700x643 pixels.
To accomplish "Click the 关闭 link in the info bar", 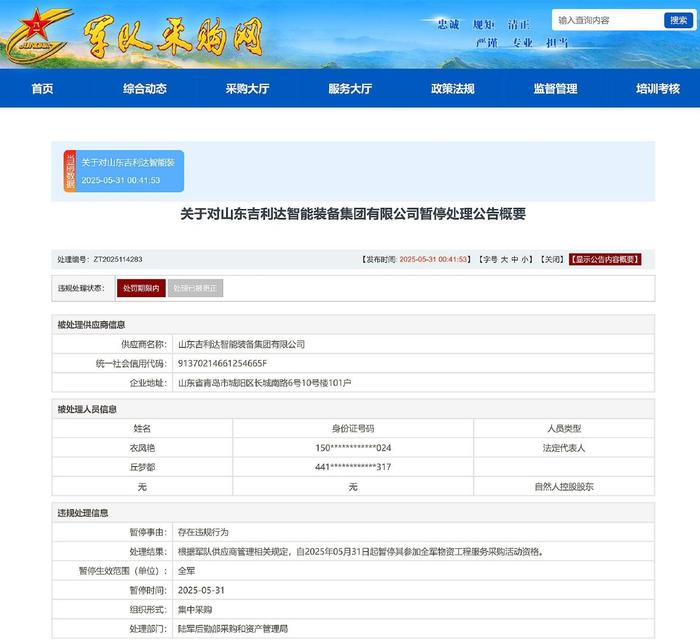I will pos(552,259).
